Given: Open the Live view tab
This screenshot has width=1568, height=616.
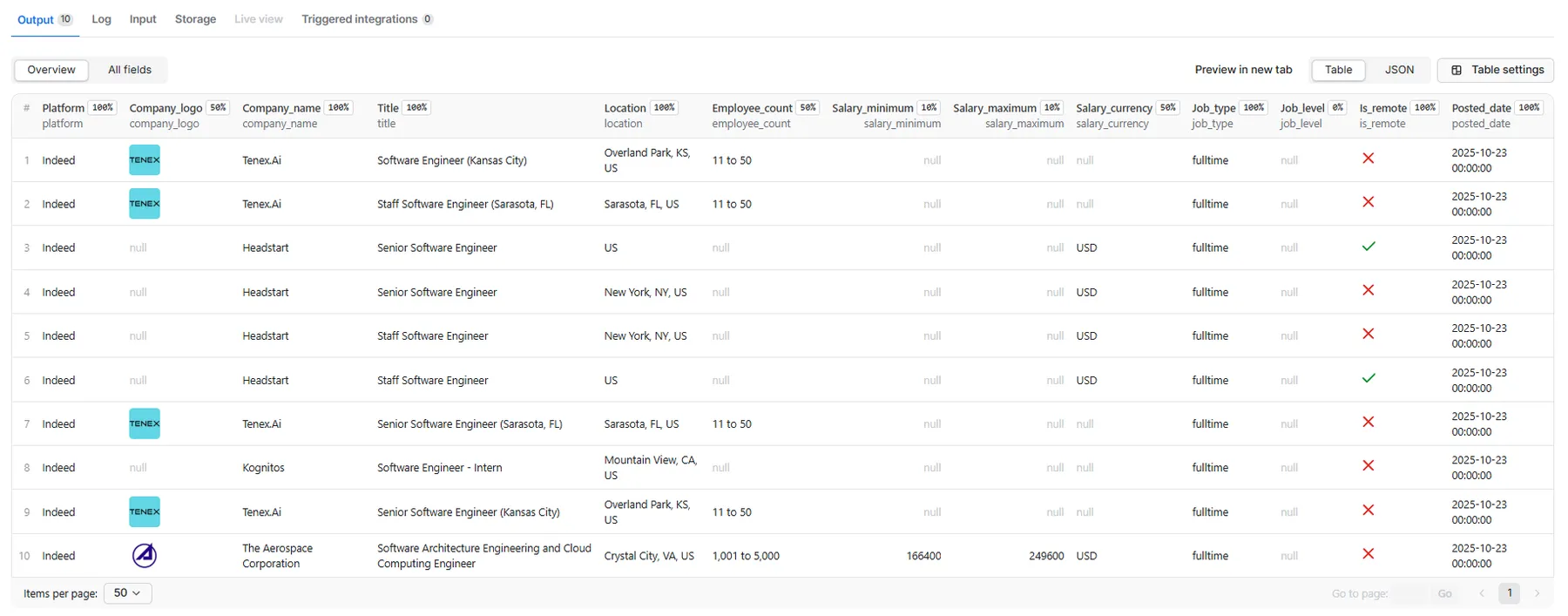Looking at the screenshot, I should (x=259, y=19).
